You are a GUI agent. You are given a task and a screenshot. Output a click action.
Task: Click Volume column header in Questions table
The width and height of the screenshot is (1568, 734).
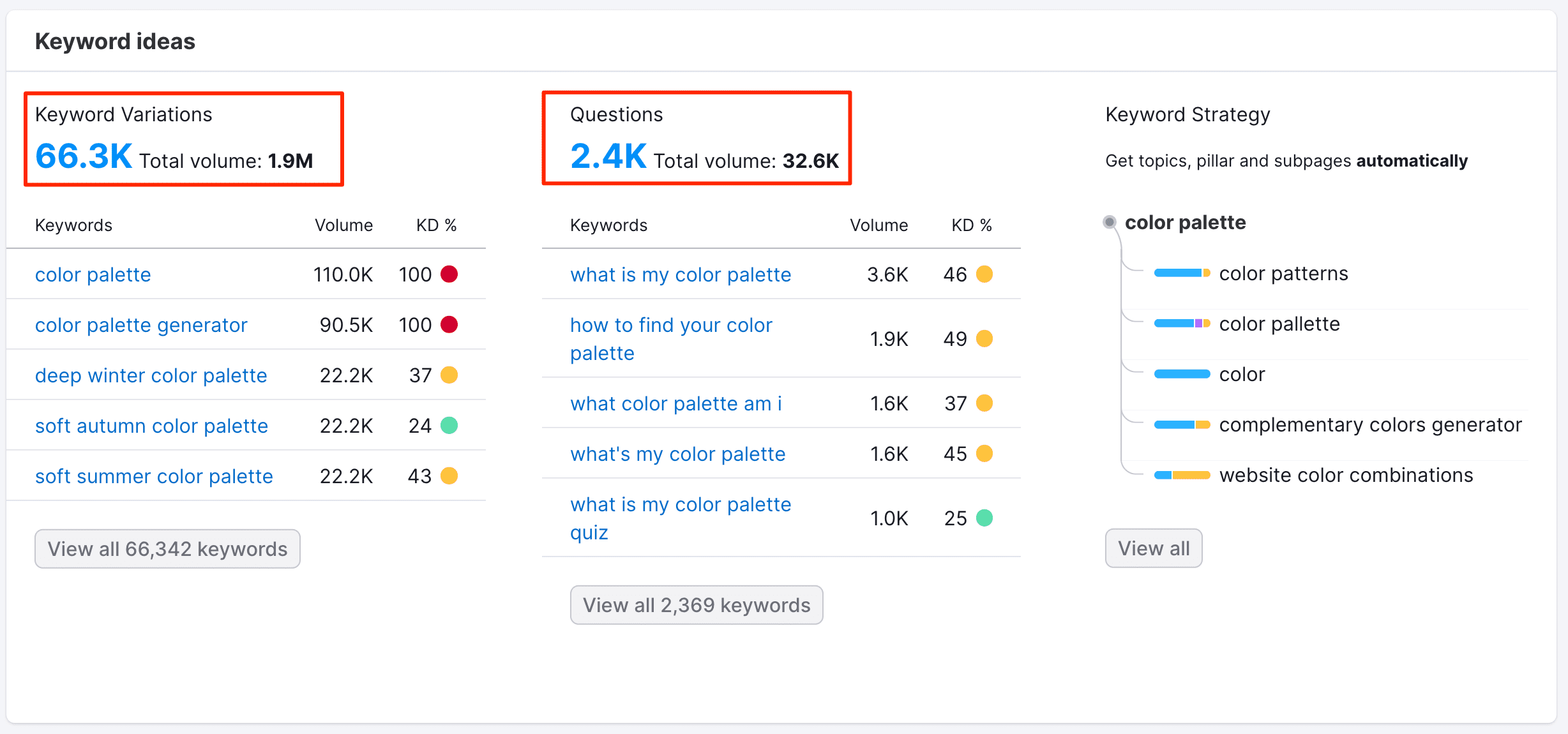(x=878, y=225)
